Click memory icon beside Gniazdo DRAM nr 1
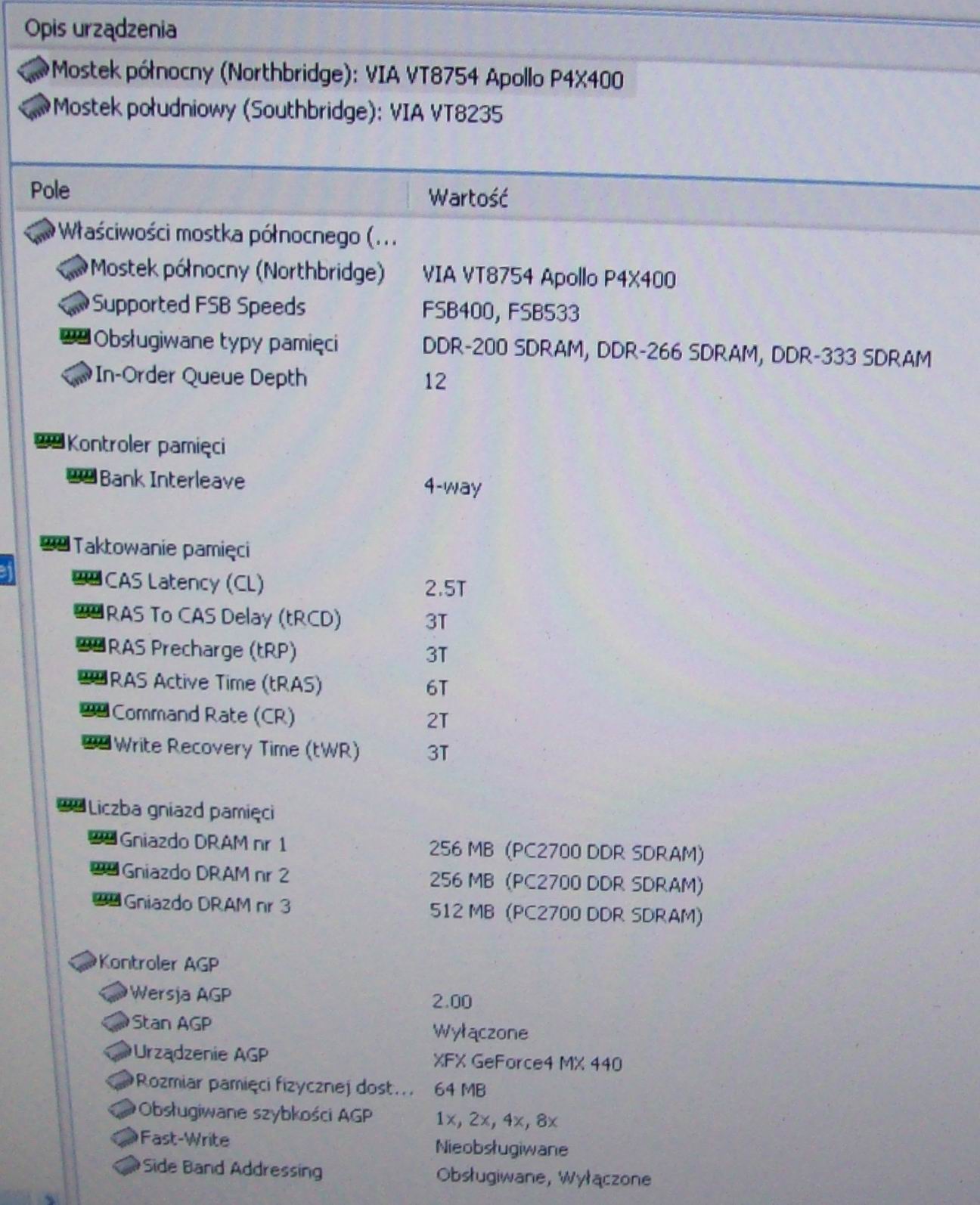Screen dimensions: 980x1205 tap(102, 837)
